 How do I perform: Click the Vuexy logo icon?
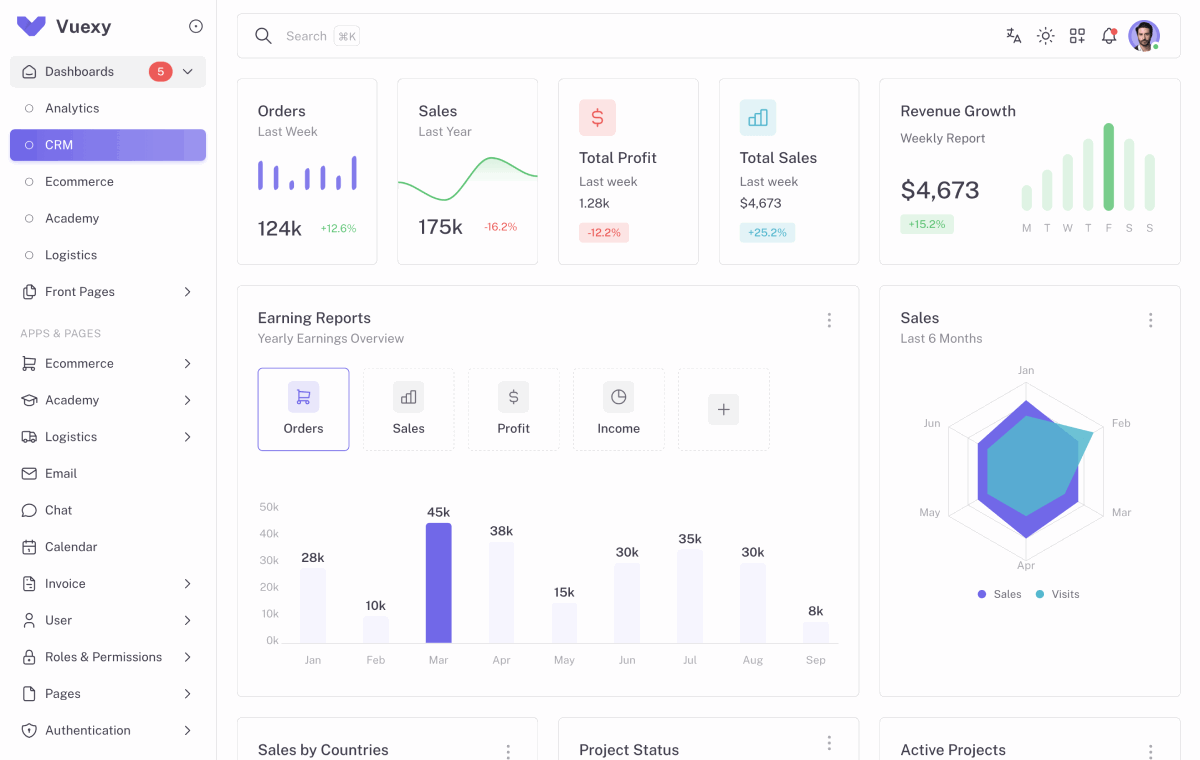tap(31, 27)
